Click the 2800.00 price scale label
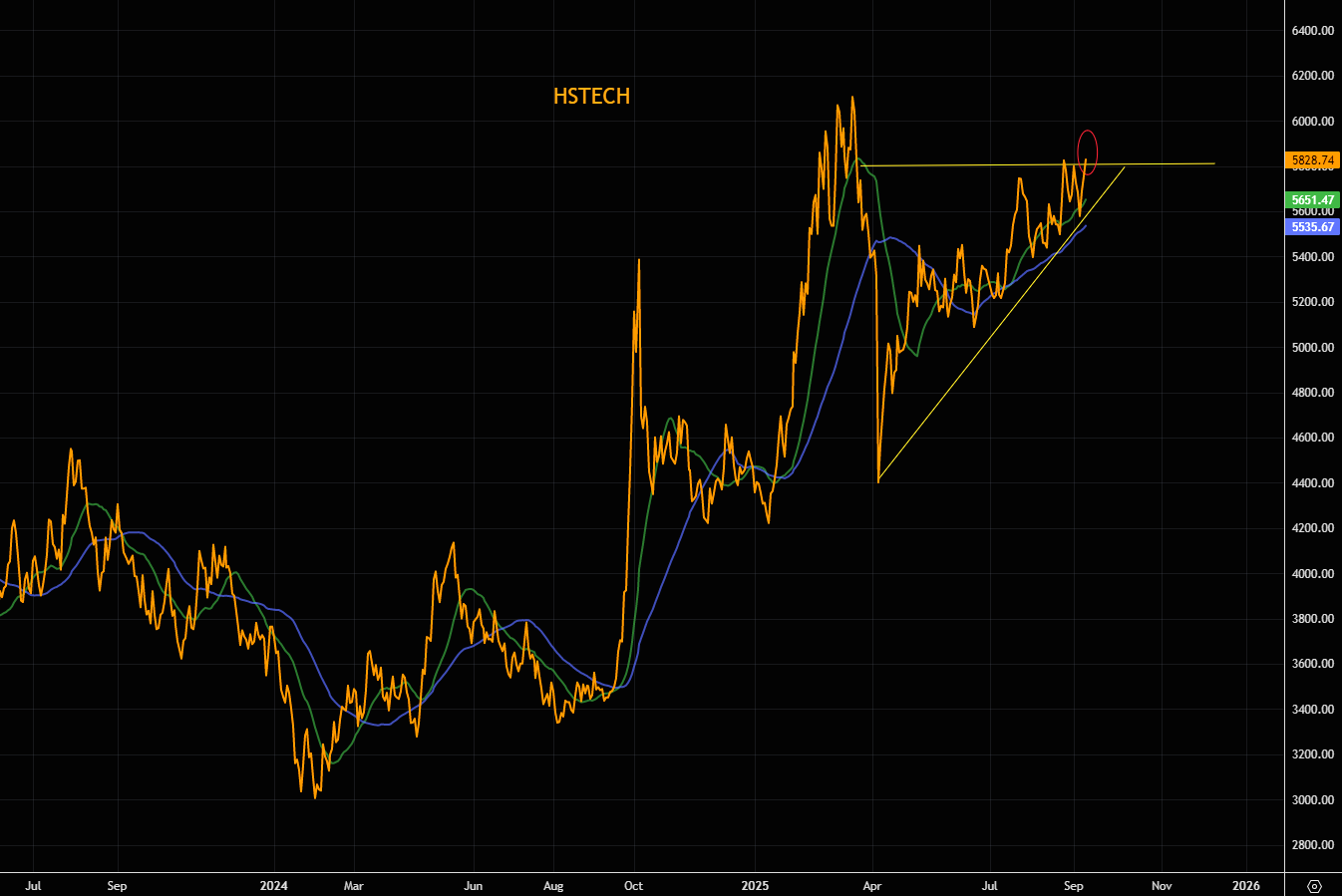 coord(1312,845)
